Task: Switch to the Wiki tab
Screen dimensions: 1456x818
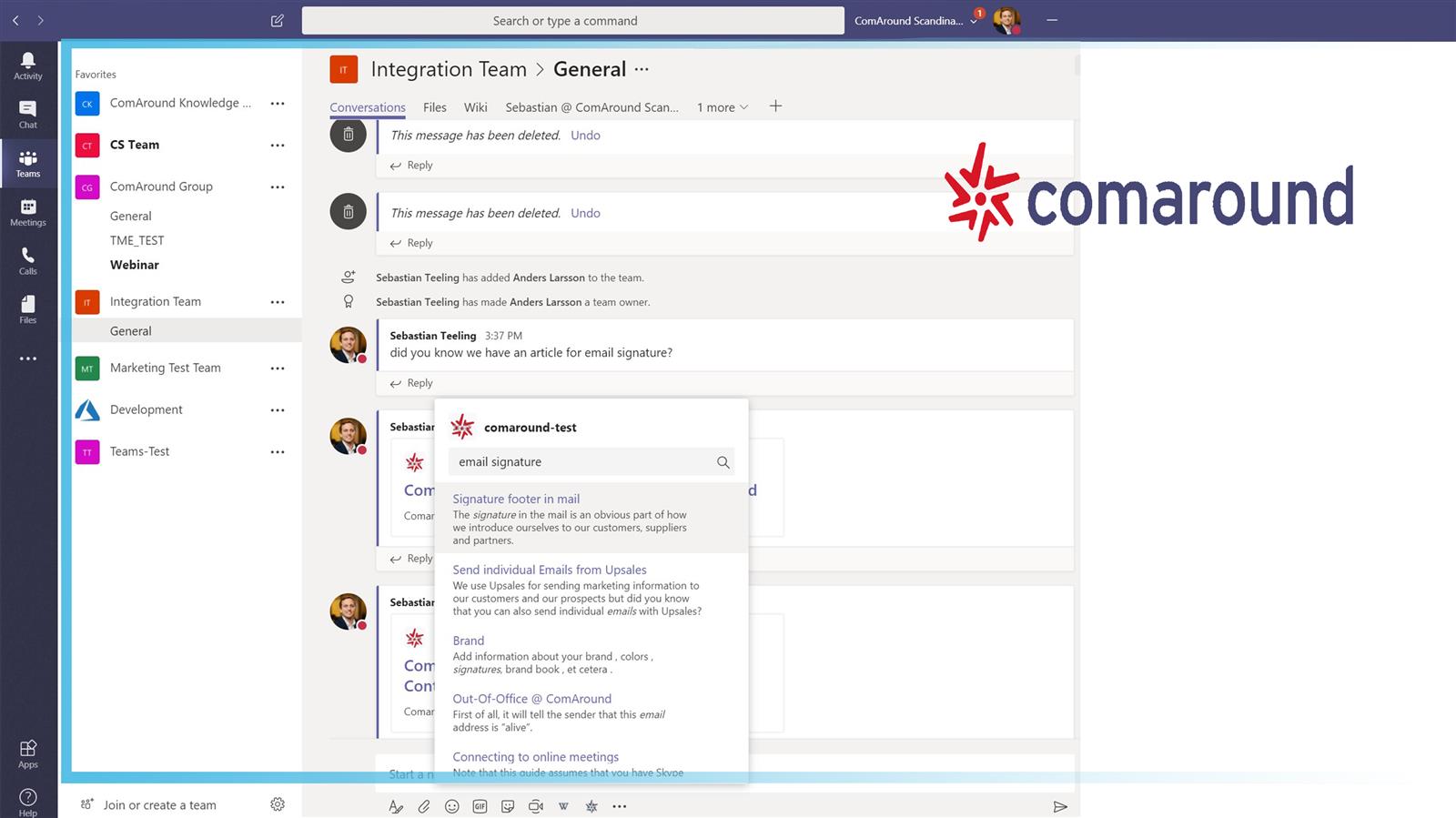Action: point(476,107)
